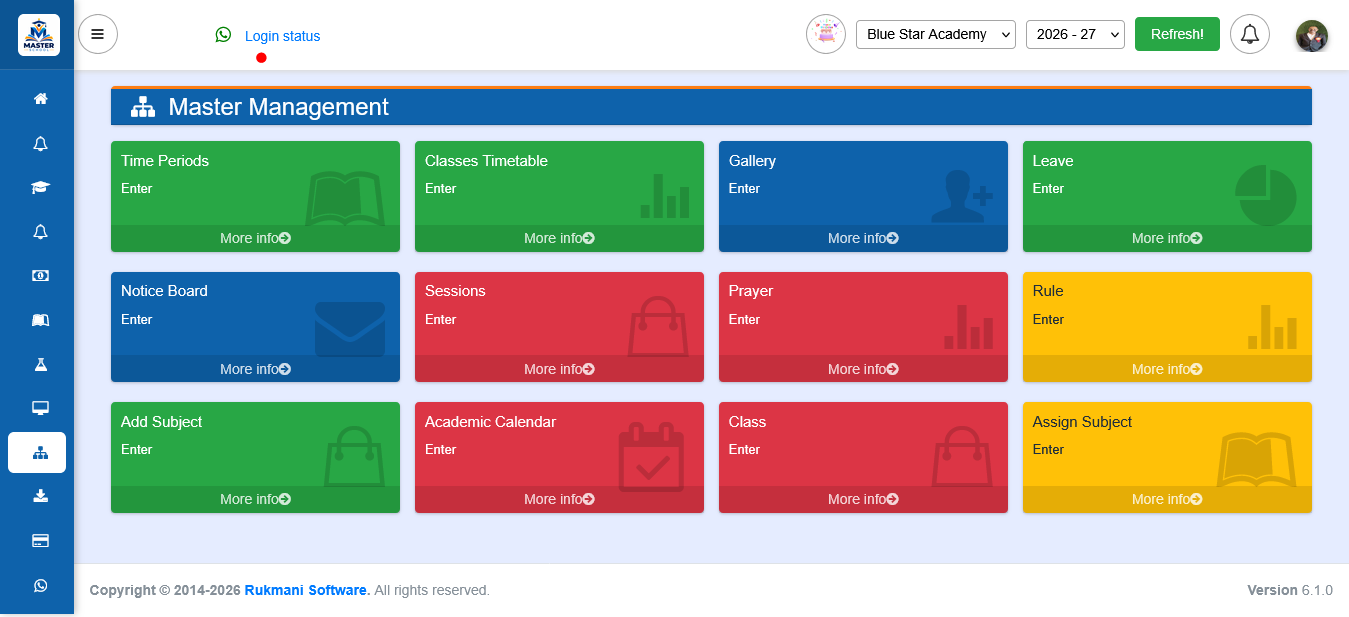Open the 2026 - 27 session dropdown
The height and width of the screenshot is (617, 1349).
[1075, 34]
